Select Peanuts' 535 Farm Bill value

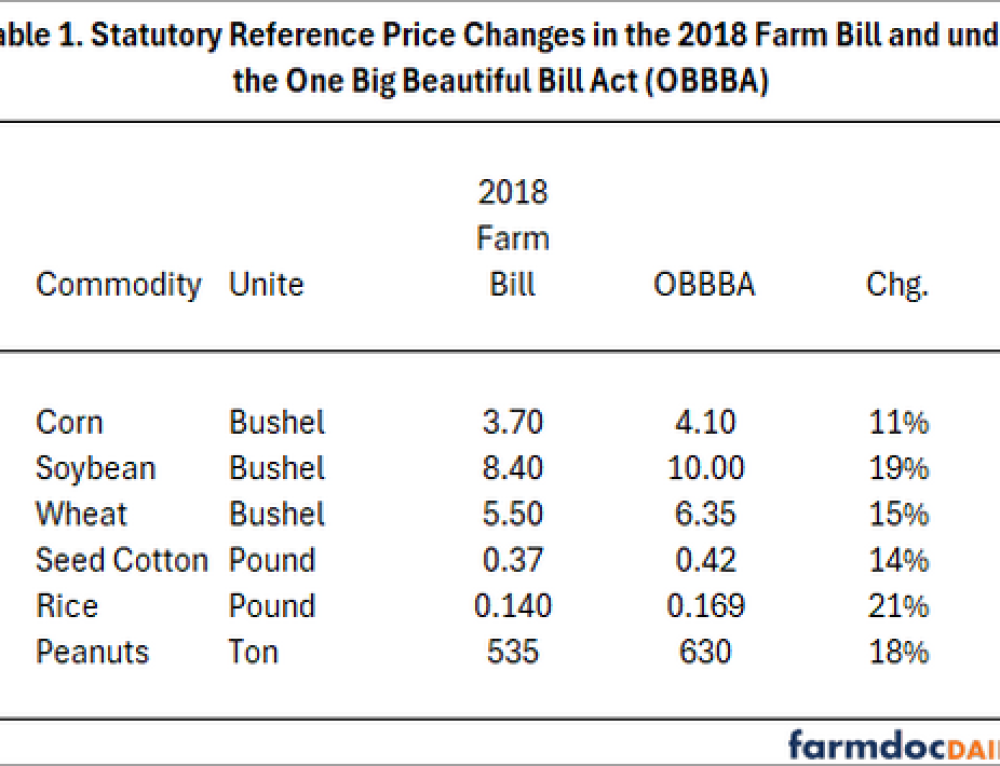pyautogui.click(x=513, y=652)
